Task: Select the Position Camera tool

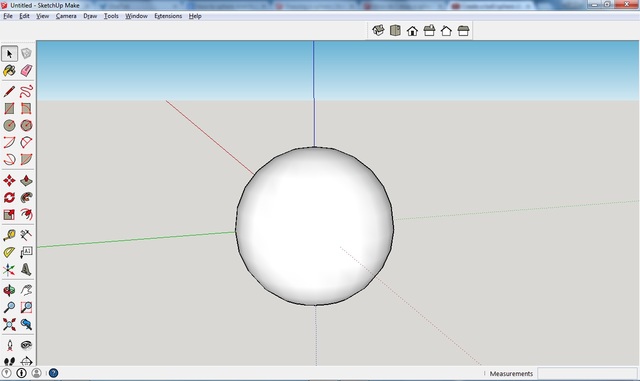Action: click(x=9, y=345)
